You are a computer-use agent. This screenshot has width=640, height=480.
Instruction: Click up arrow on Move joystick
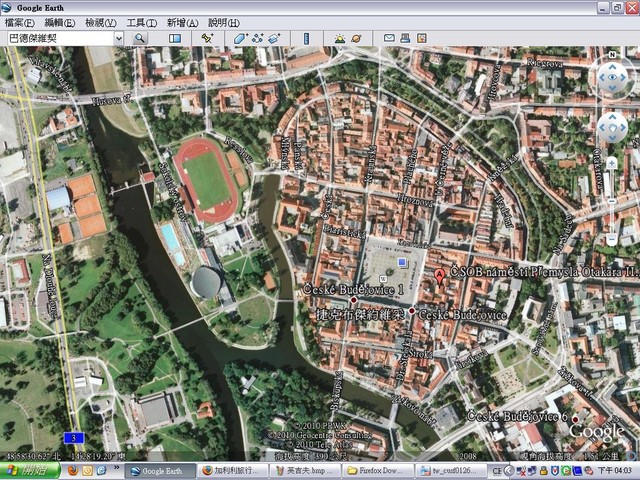click(612, 118)
